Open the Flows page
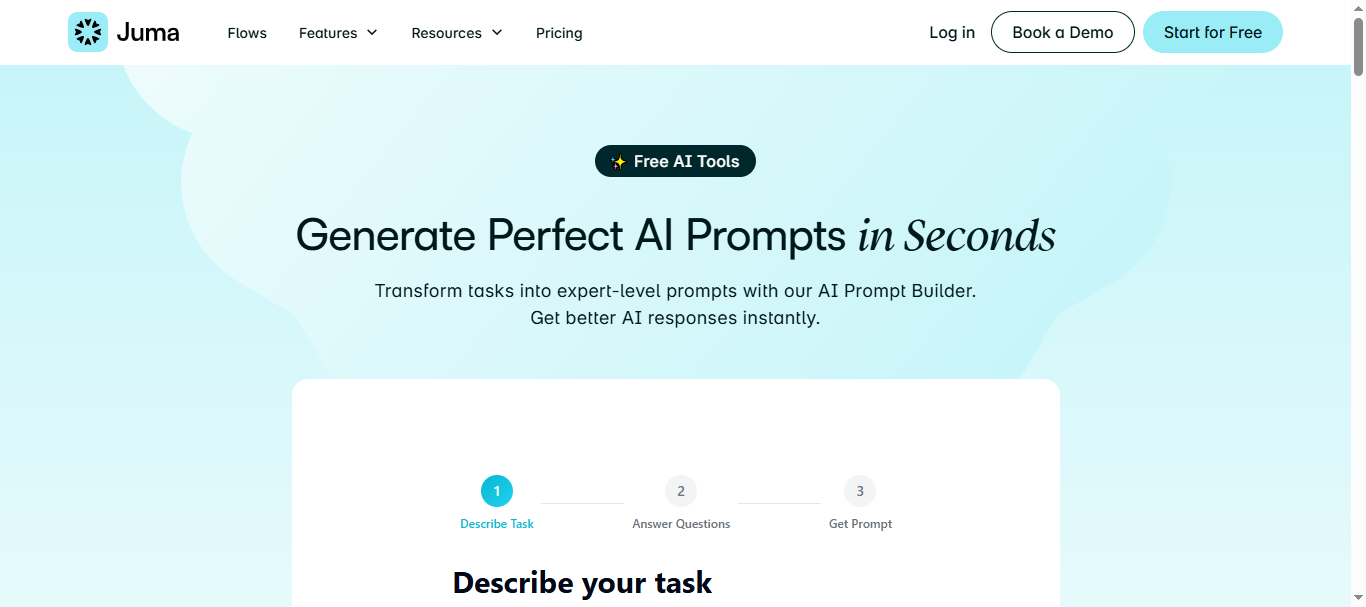1366x607 pixels. point(247,33)
